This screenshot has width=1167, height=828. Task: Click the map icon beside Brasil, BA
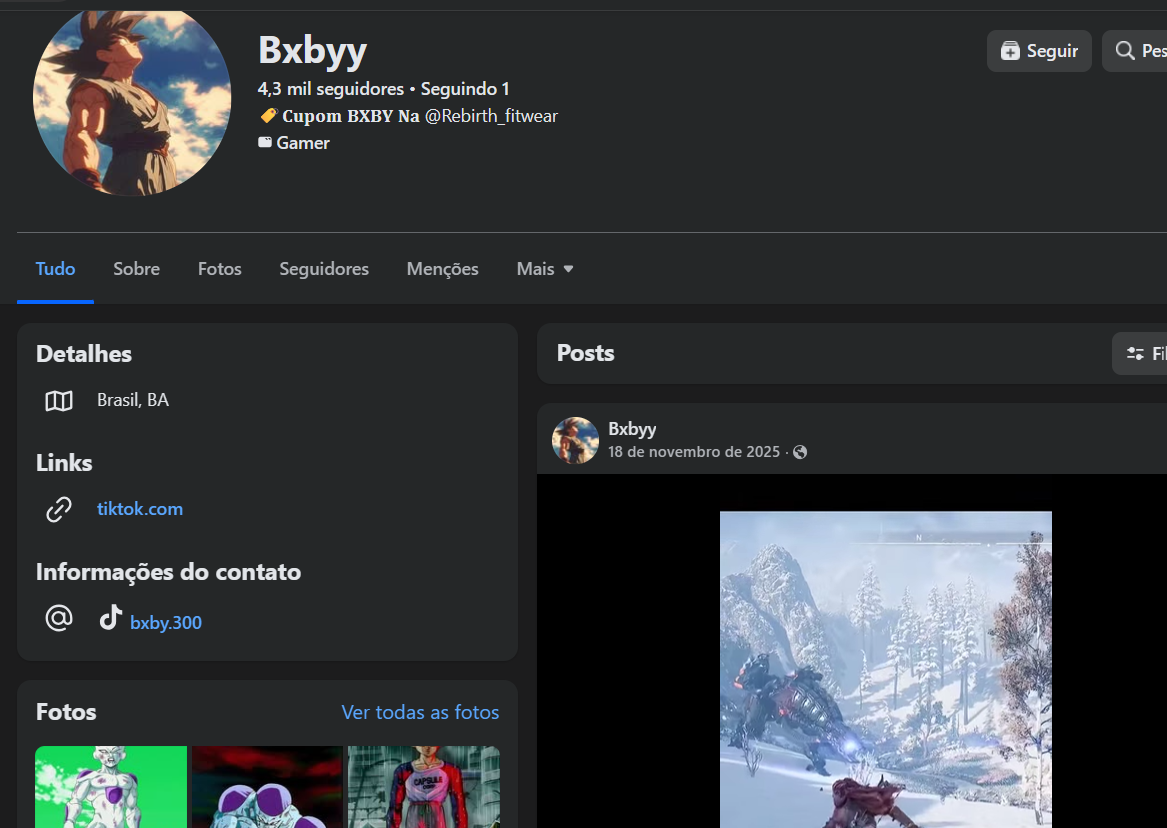[59, 401]
